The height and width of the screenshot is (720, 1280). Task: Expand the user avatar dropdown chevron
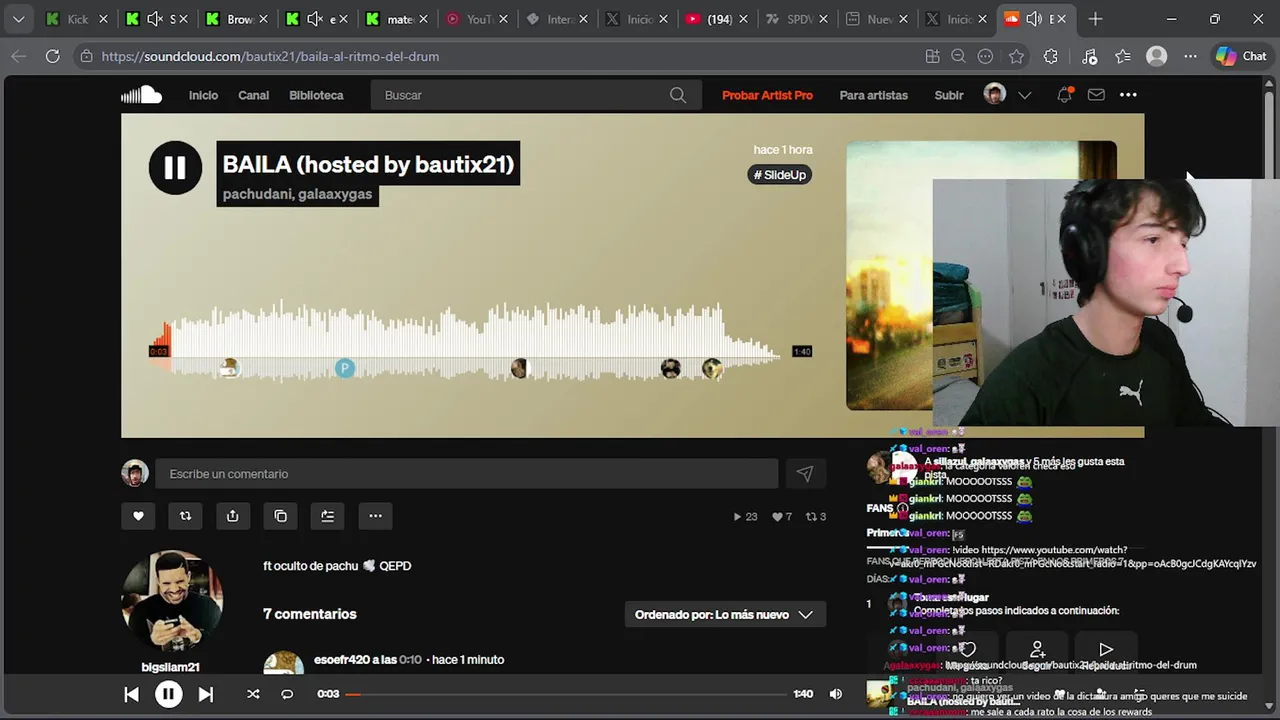pos(1025,95)
